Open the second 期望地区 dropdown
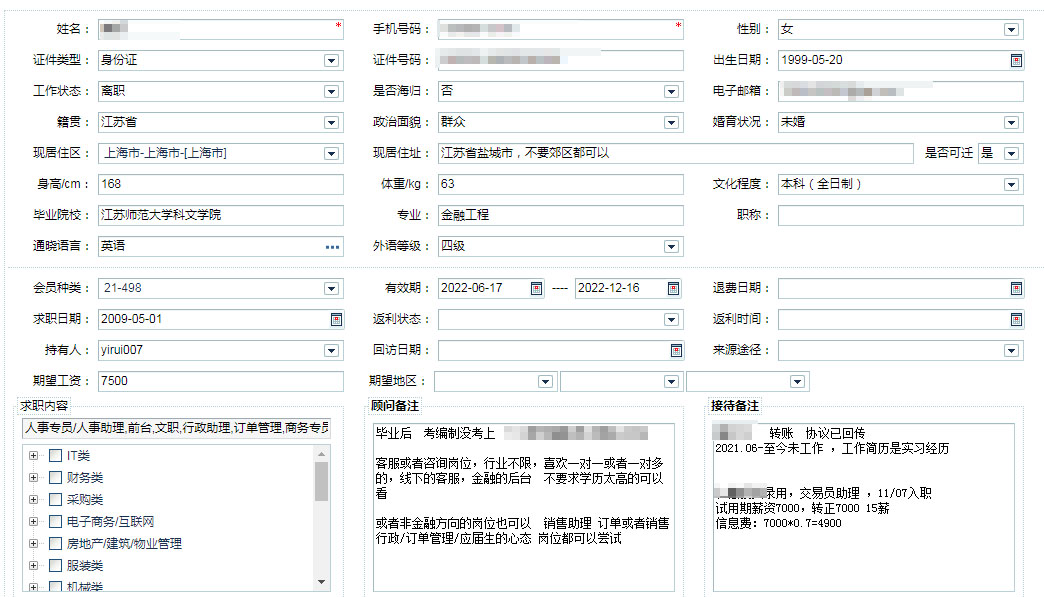 671,381
